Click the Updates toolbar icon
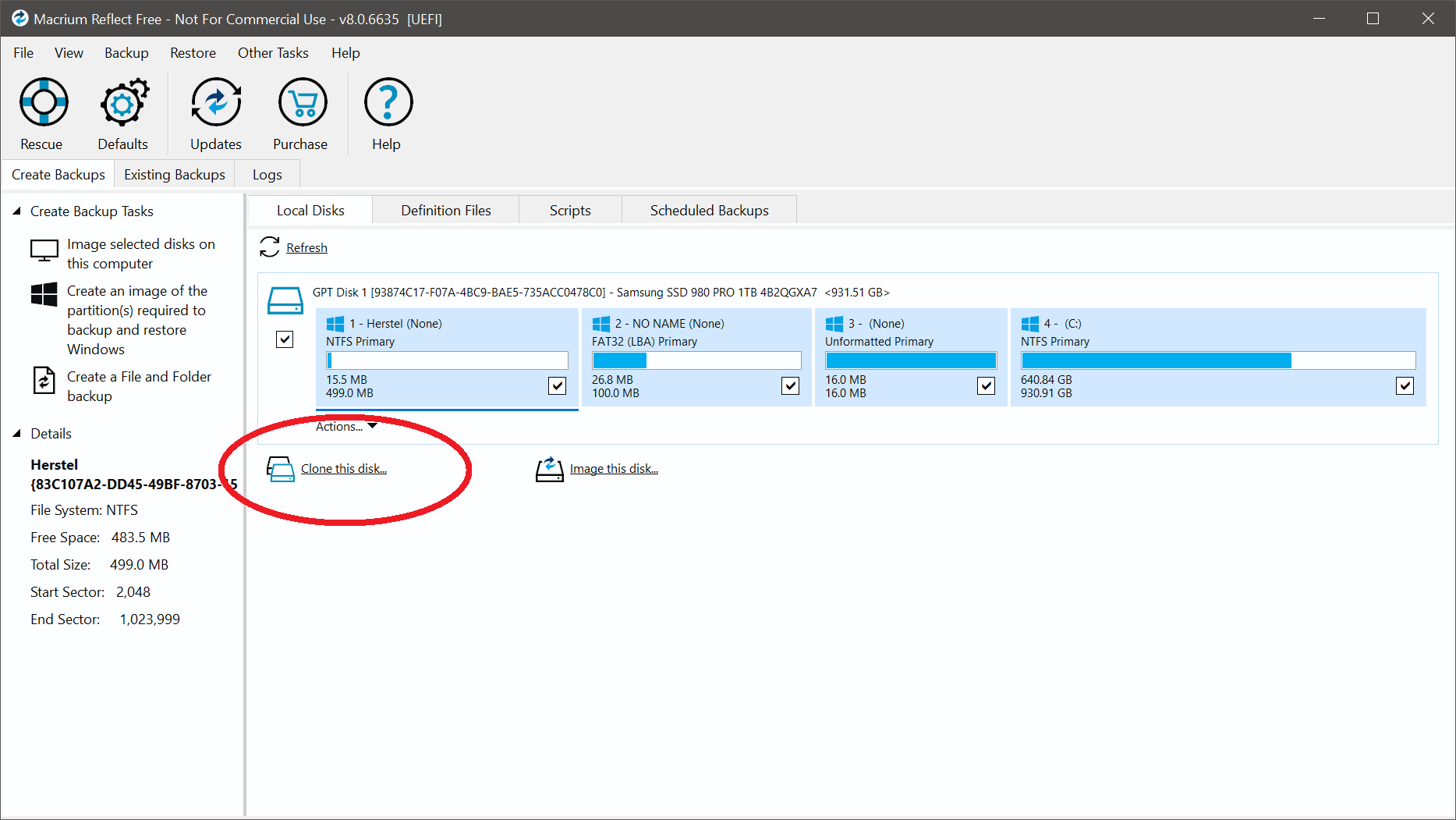Image resolution: width=1456 pixels, height=820 pixels. (x=215, y=102)
